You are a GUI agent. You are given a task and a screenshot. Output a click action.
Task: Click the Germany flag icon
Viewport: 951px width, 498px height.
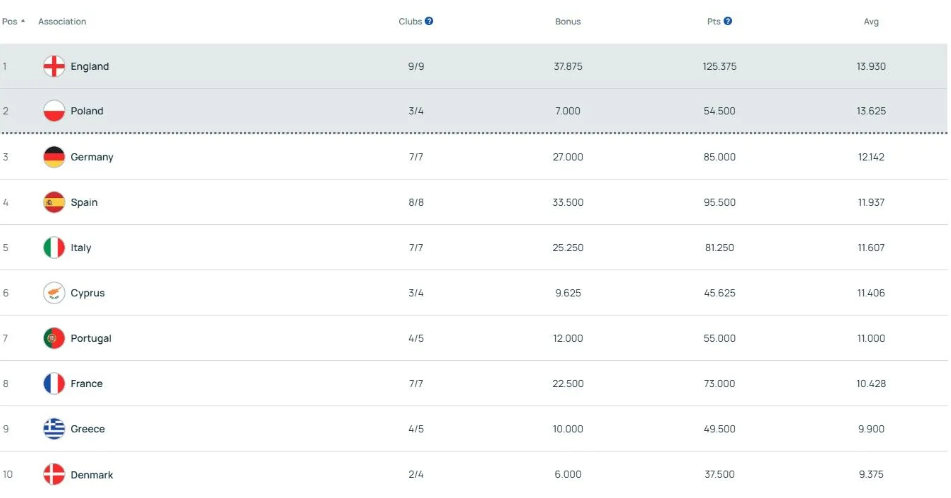[x=54, y=157]
